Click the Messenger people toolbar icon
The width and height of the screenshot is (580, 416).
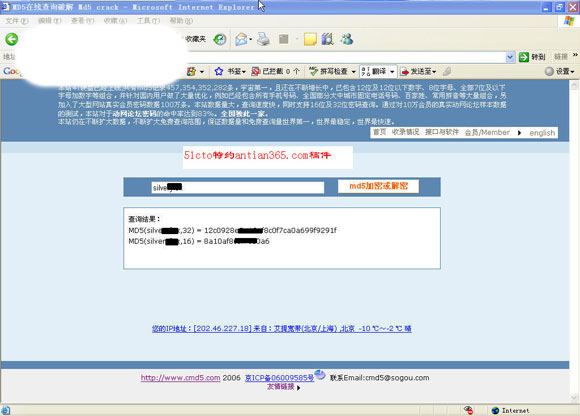347,39
